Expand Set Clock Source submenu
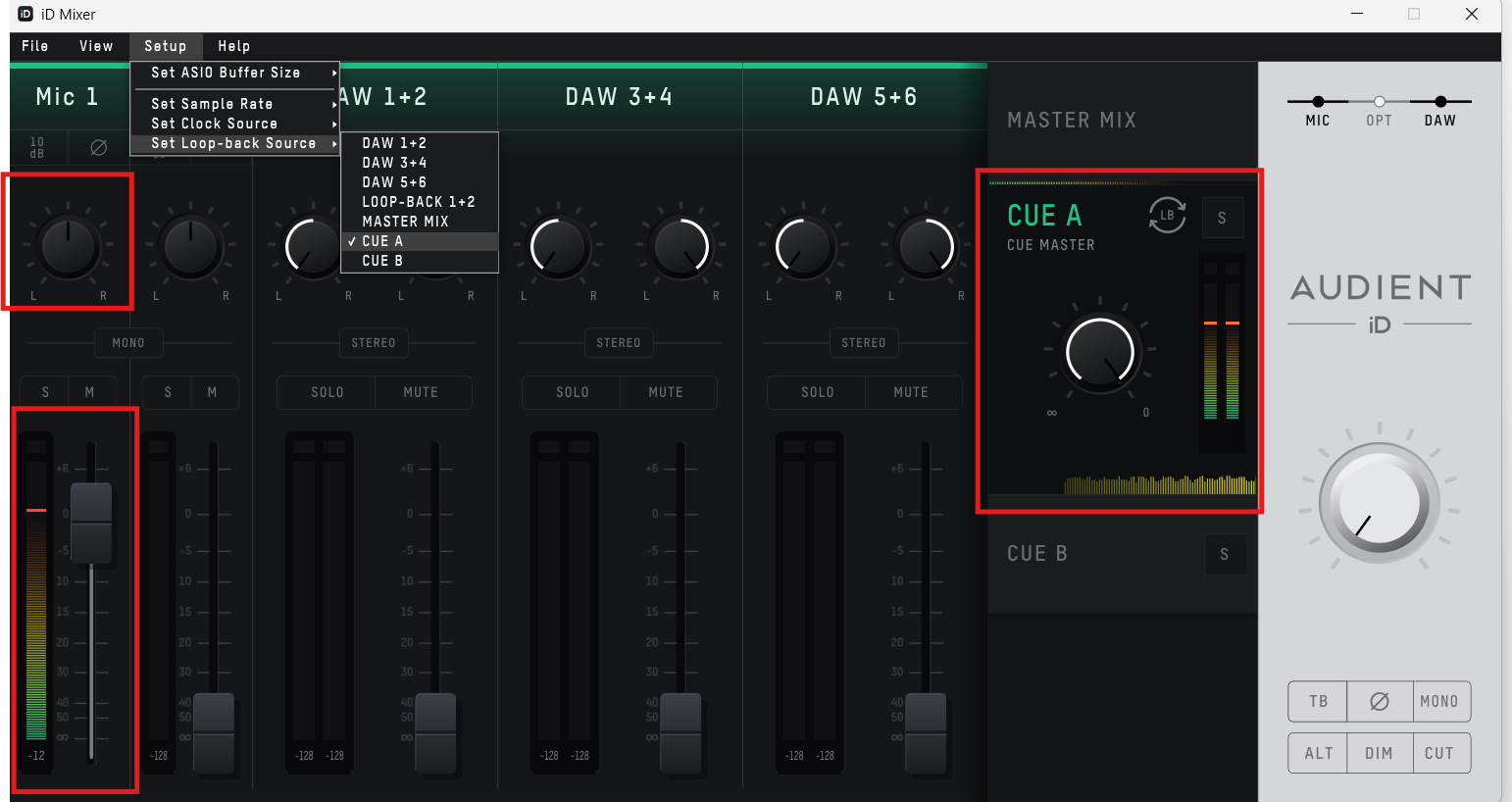The image size is (1512, 802). click(235, 124)
